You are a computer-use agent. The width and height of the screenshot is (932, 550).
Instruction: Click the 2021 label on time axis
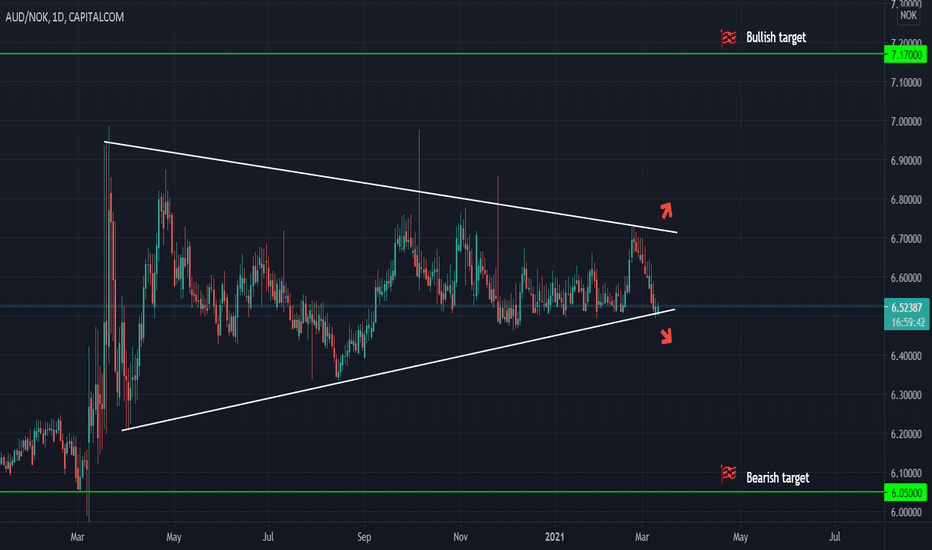555,537
